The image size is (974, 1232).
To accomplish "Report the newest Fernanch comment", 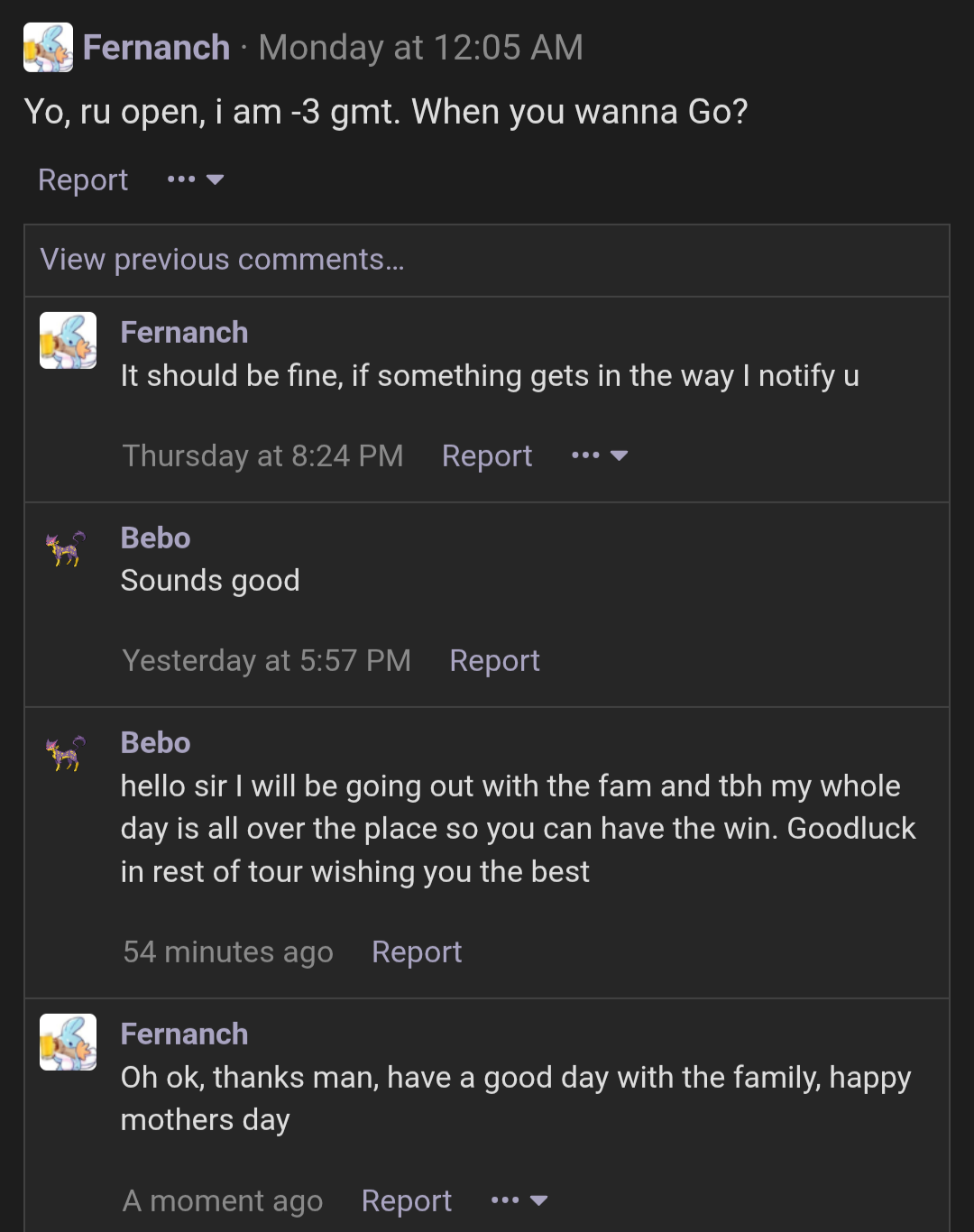I will pos(407,1200).
